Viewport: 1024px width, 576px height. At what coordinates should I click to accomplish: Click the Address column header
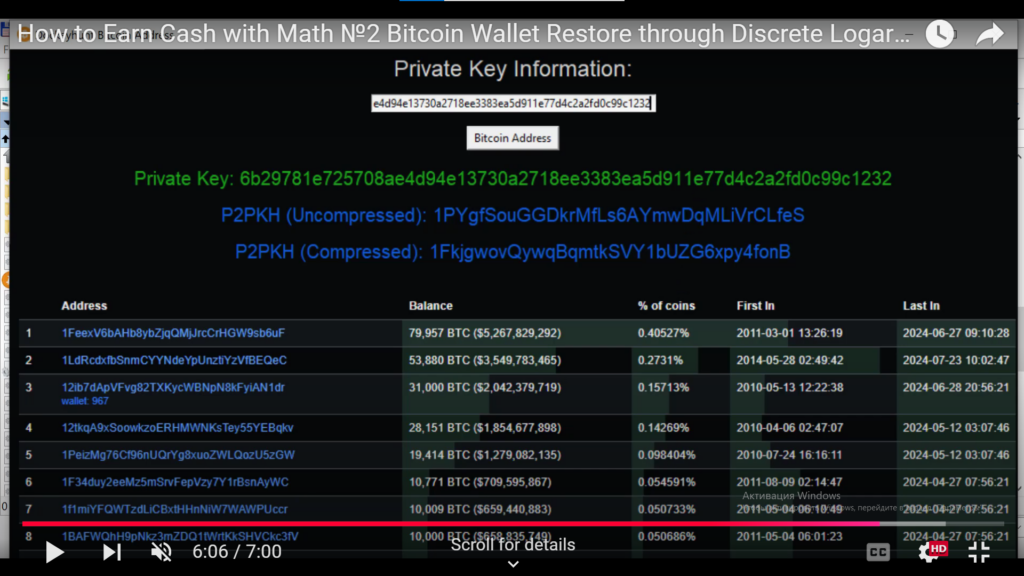tap(84, 306)
